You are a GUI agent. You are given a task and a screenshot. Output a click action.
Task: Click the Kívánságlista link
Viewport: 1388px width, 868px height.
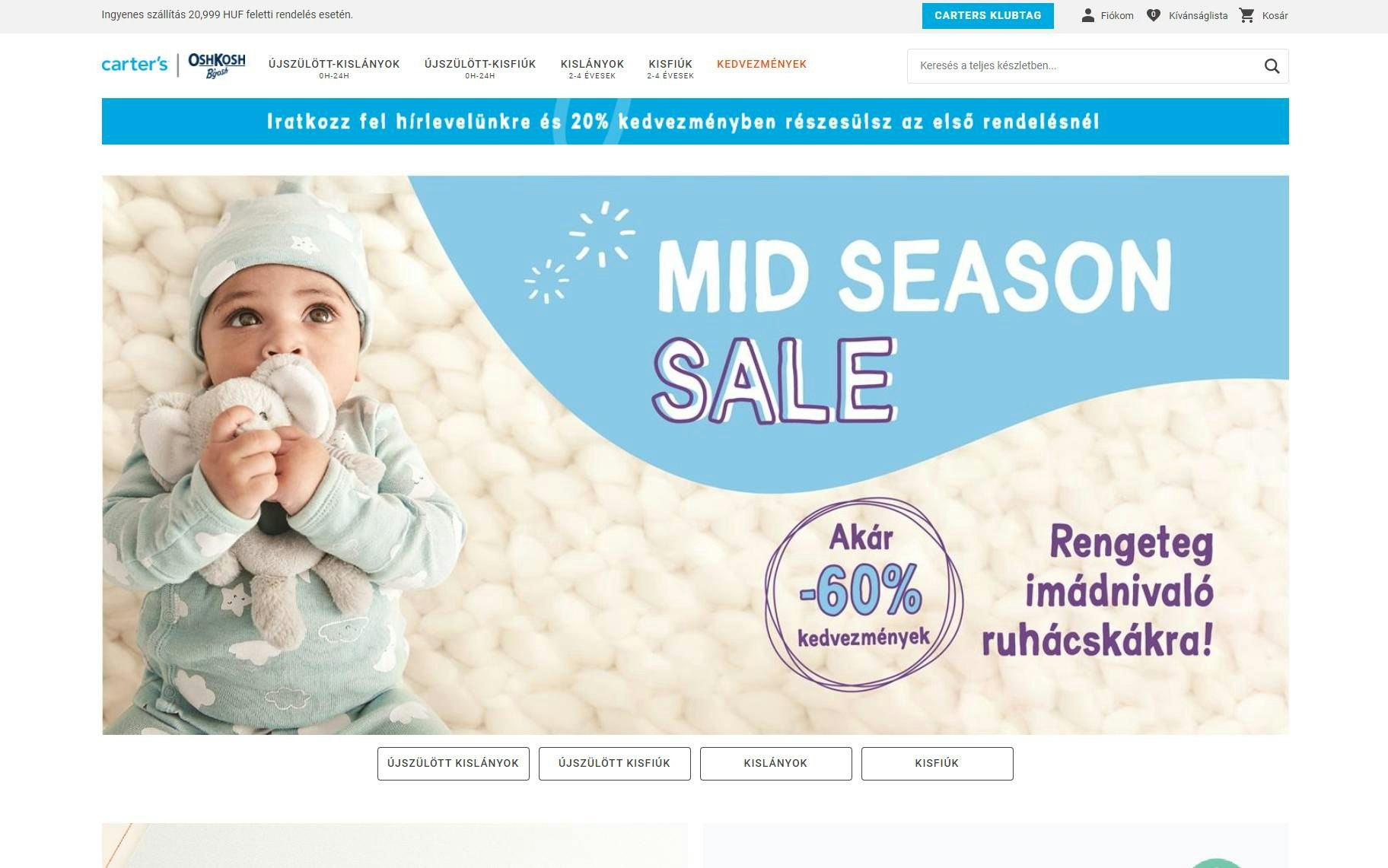tap(1199, 16)
